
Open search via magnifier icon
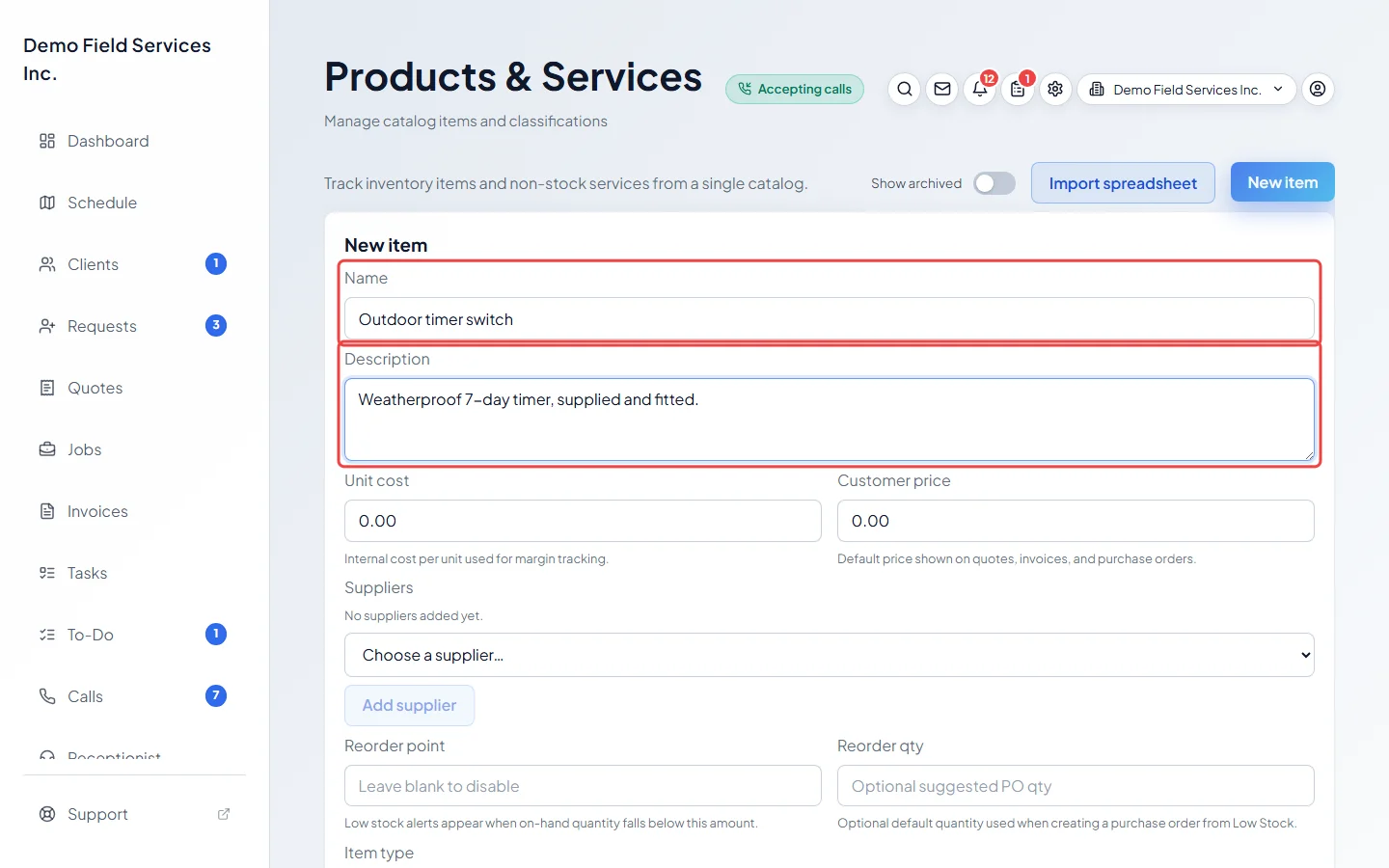click(904, 90)
